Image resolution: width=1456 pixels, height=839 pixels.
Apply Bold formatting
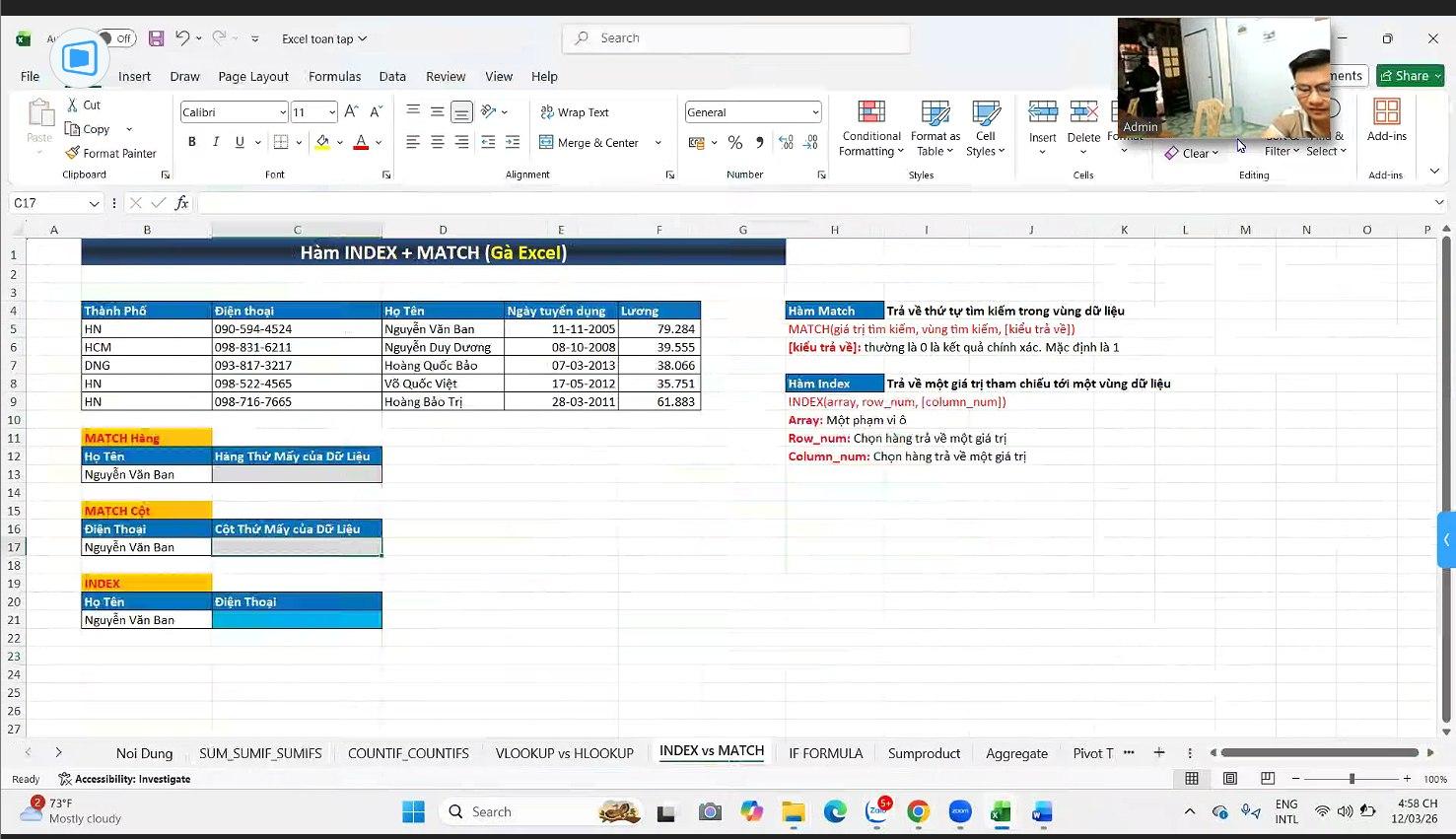192,142
